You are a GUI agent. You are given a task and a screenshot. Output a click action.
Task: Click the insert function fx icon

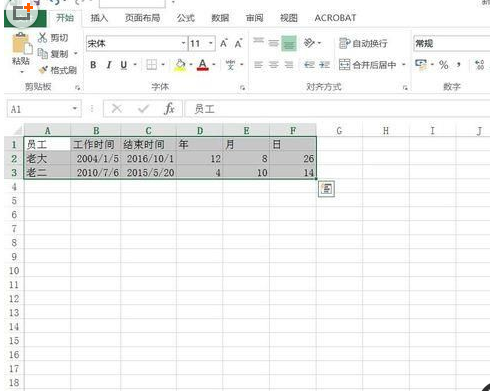pyautogui.click(x=169, y=109)
